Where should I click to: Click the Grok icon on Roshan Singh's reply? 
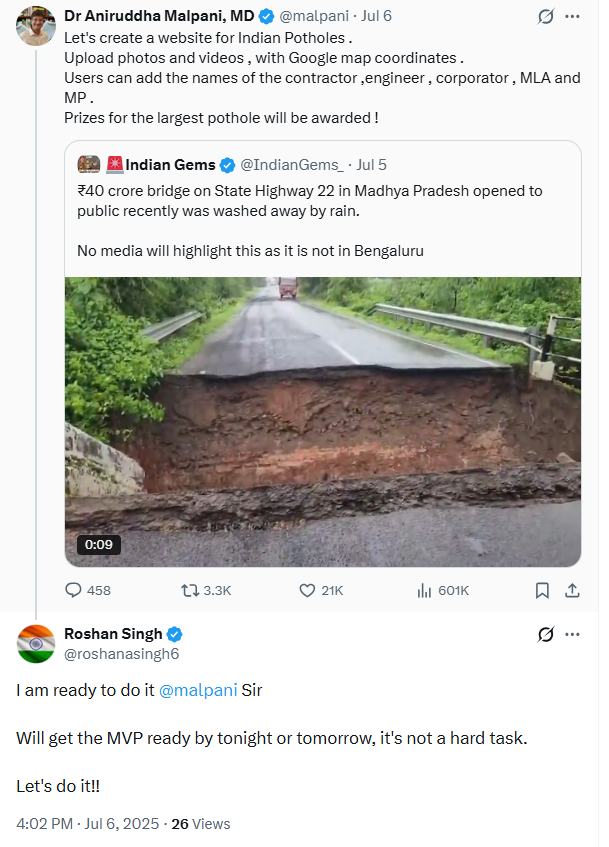coord(544,634)
